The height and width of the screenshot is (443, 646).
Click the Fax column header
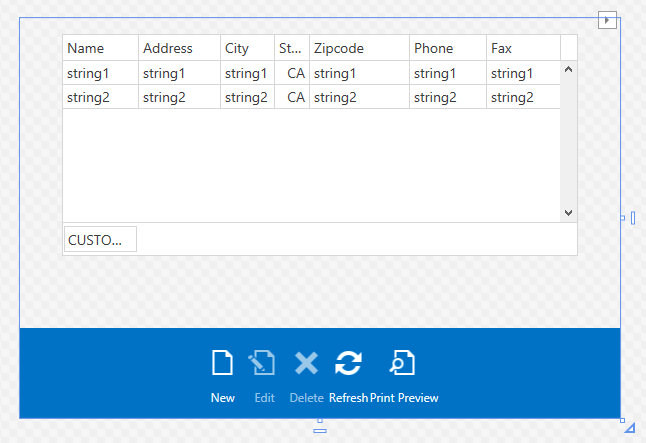tap(523, 48)
